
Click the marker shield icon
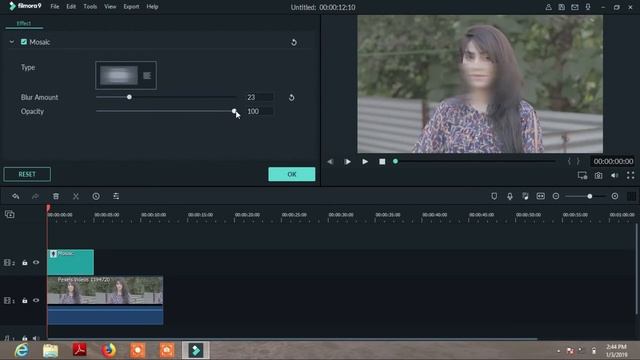494,196
